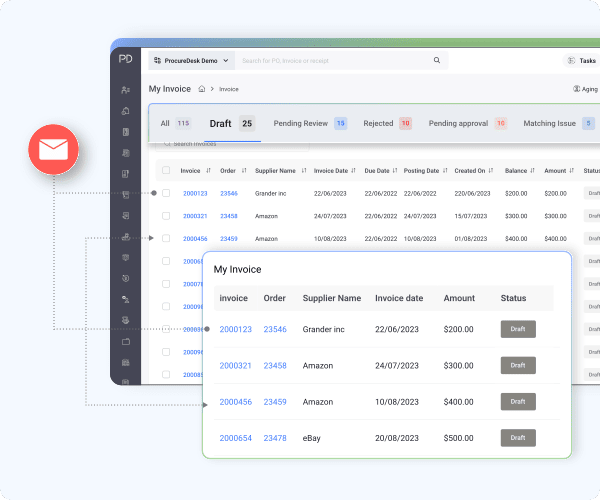
Task: Check the box for invoice 2000321
Action: coord(166,216)
